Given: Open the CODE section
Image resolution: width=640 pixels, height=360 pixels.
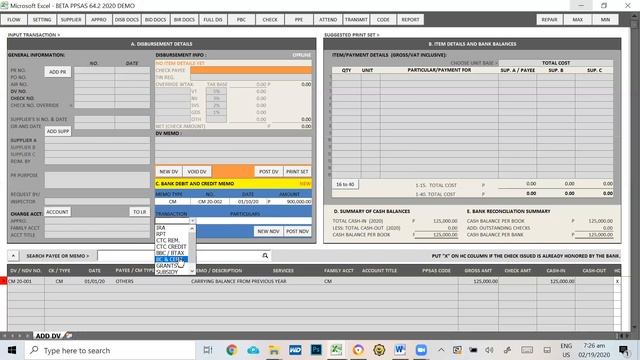Looking at the screenshot, I should pos(383,20).
